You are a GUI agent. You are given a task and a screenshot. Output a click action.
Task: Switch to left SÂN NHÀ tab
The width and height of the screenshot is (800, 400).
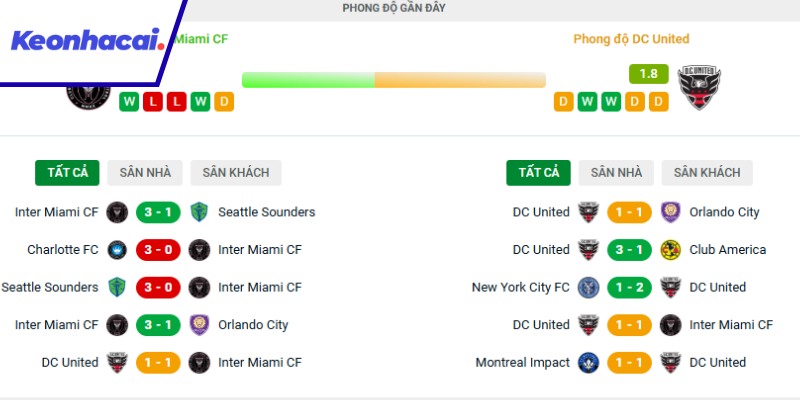(x=145, y=172)
